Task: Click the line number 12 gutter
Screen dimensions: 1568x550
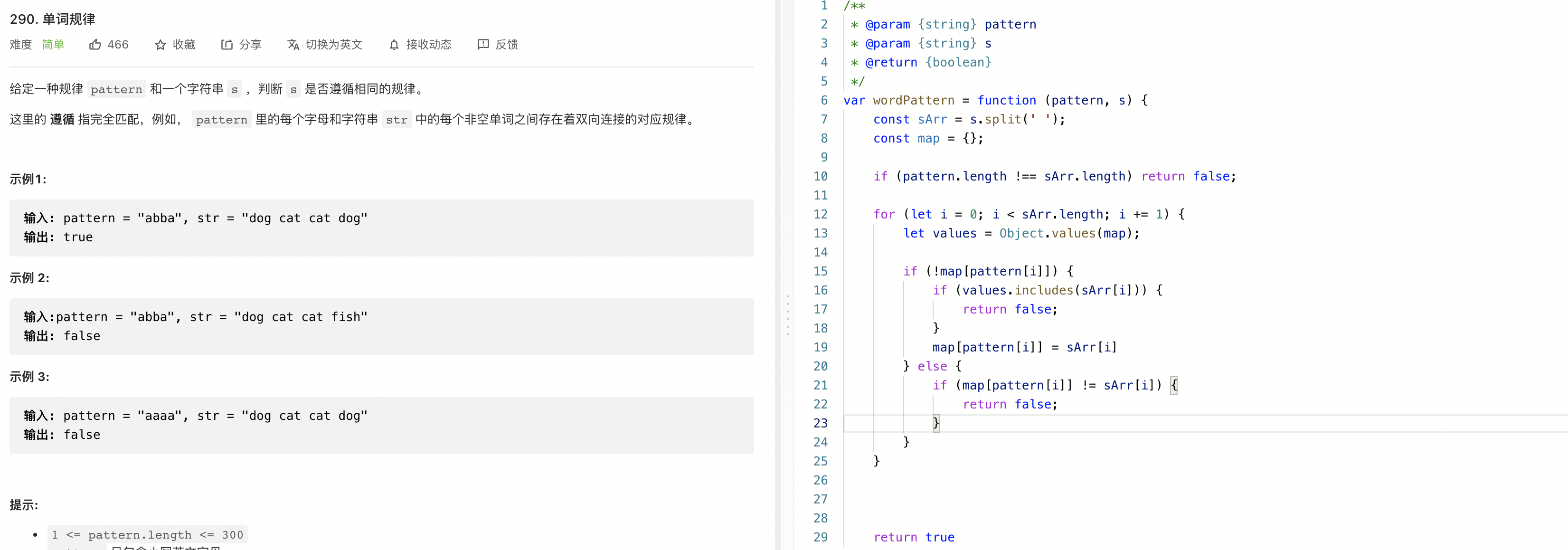Action: 820,214
